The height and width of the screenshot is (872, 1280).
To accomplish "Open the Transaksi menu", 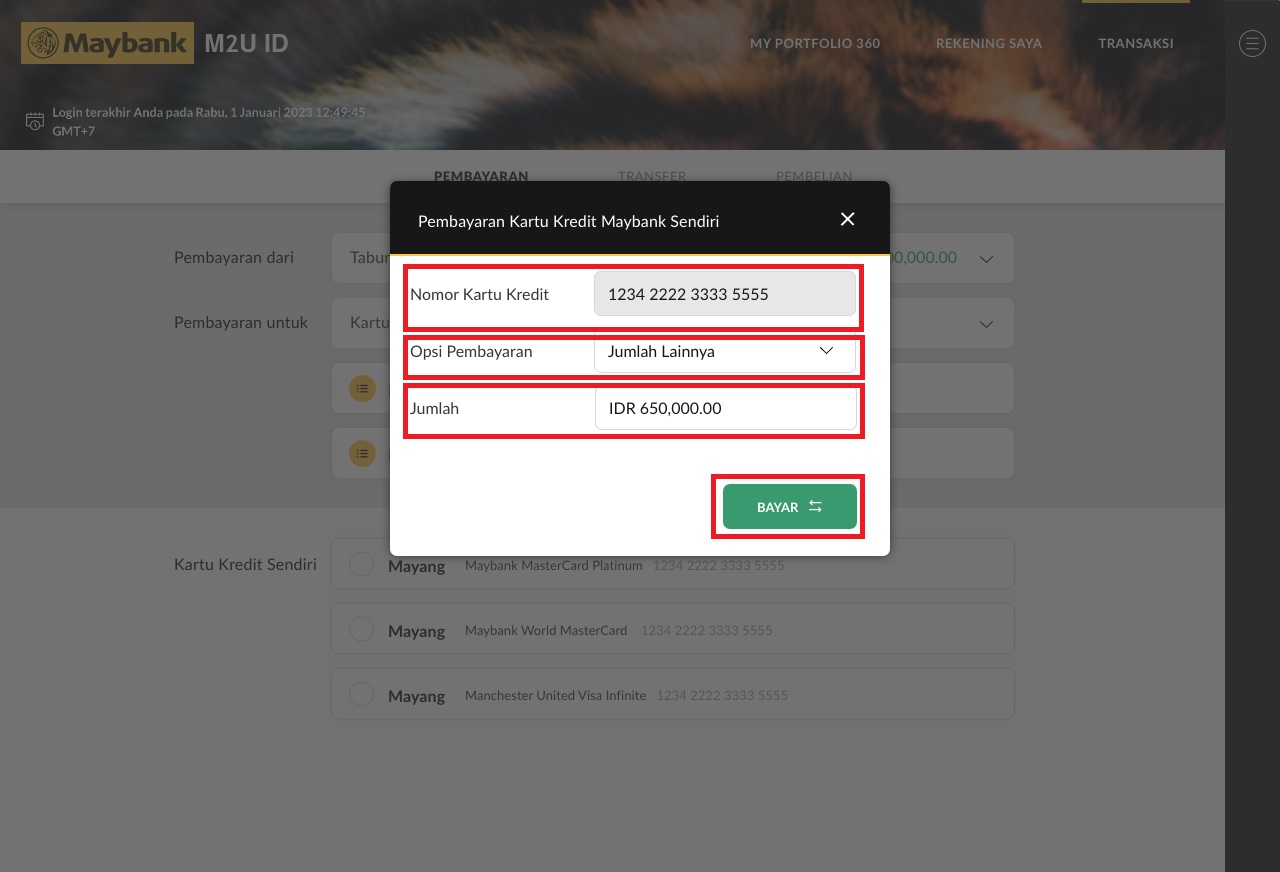I will pos(1135,44).
